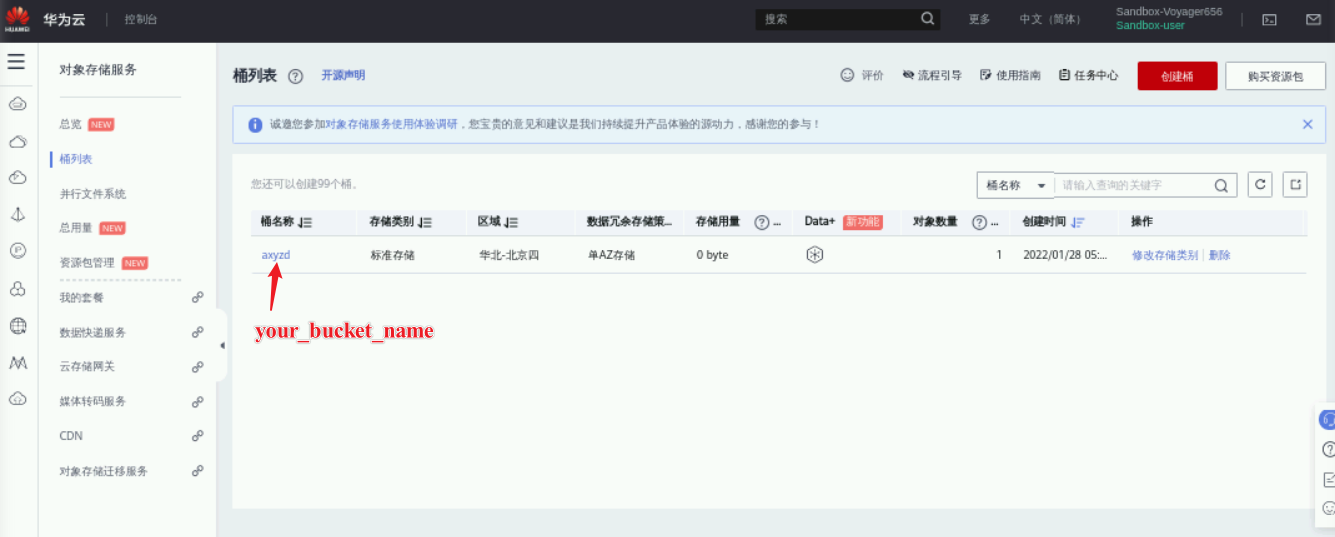Click 控制台 in top bar
Image resolution: width=1335 pixels, height=537 pixels.
(x=141, y=20)
